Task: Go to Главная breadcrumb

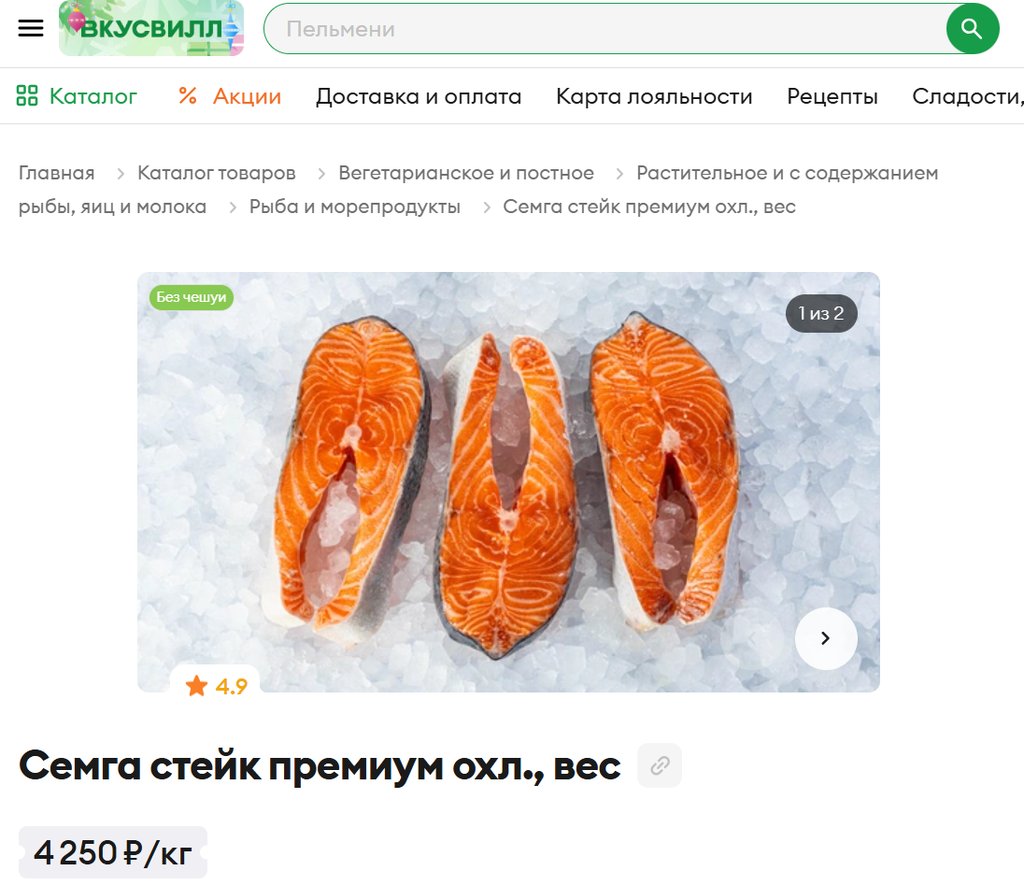Action: tap(56, 172)
